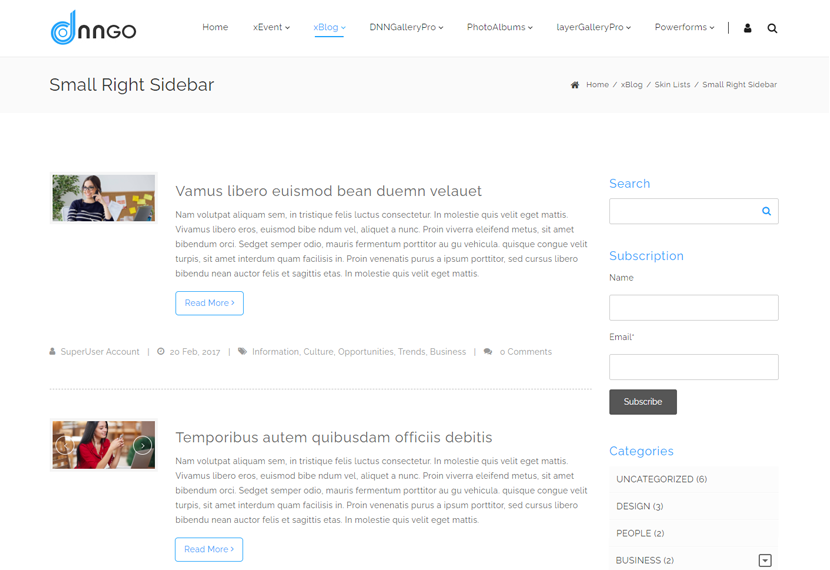This screenshot has width=830, height=570.
Task: Click the header search magnifier icon
Action: [772, 28]
